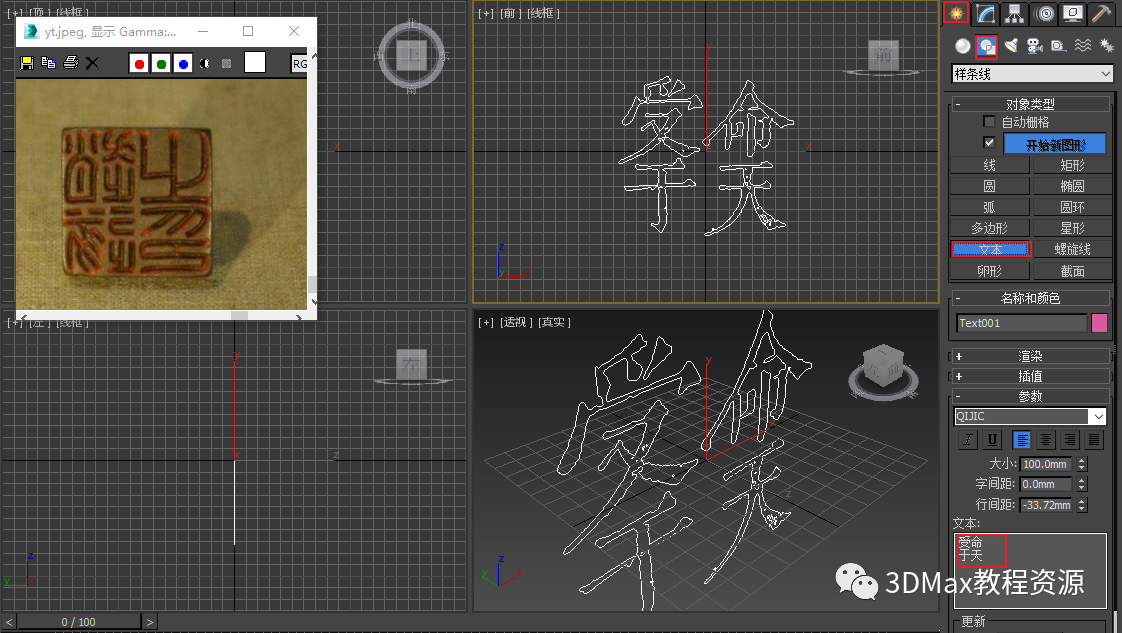Print the image from the yt.jpeg window

tap(70, 63)
